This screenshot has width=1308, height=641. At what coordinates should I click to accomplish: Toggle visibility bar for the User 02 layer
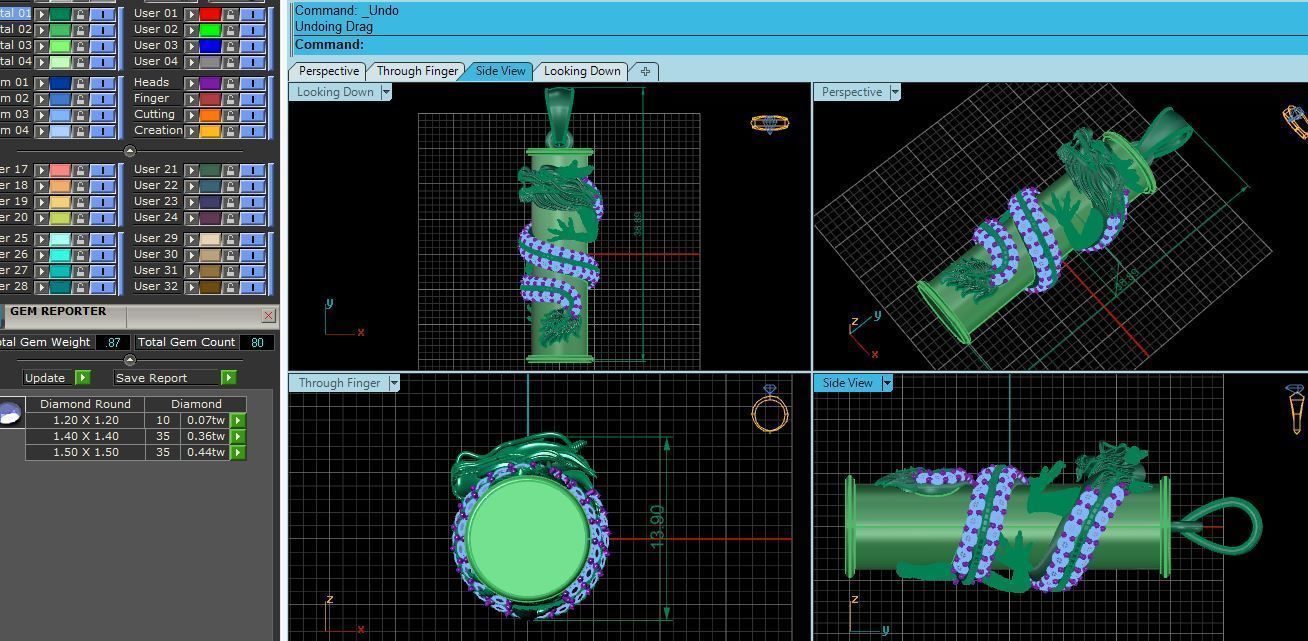point(253,30)
